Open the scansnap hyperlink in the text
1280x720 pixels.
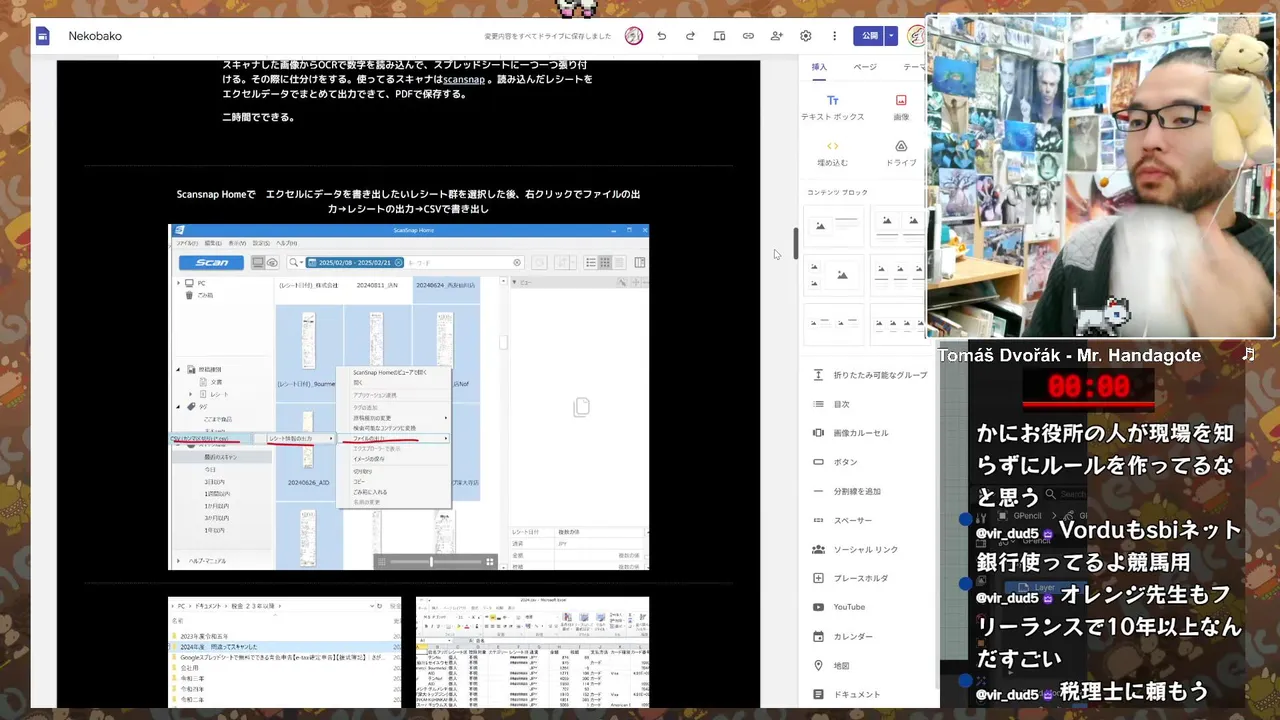(464, 79)
